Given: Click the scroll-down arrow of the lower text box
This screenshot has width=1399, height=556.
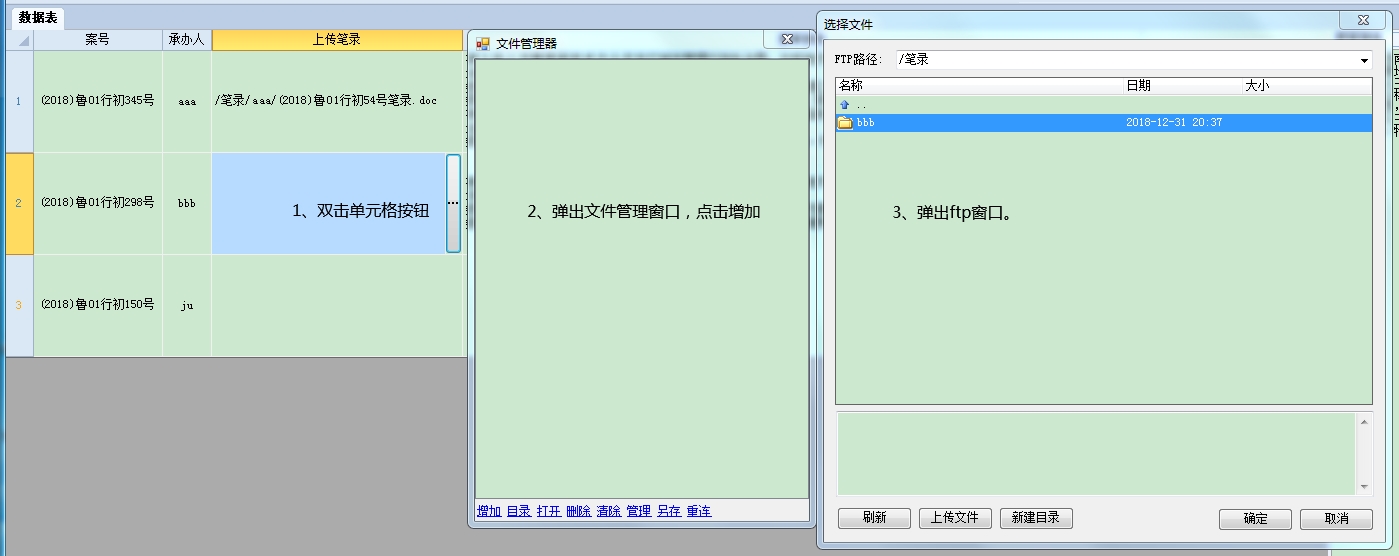Looking at the screenshot, I should (x=1365, y=487).
